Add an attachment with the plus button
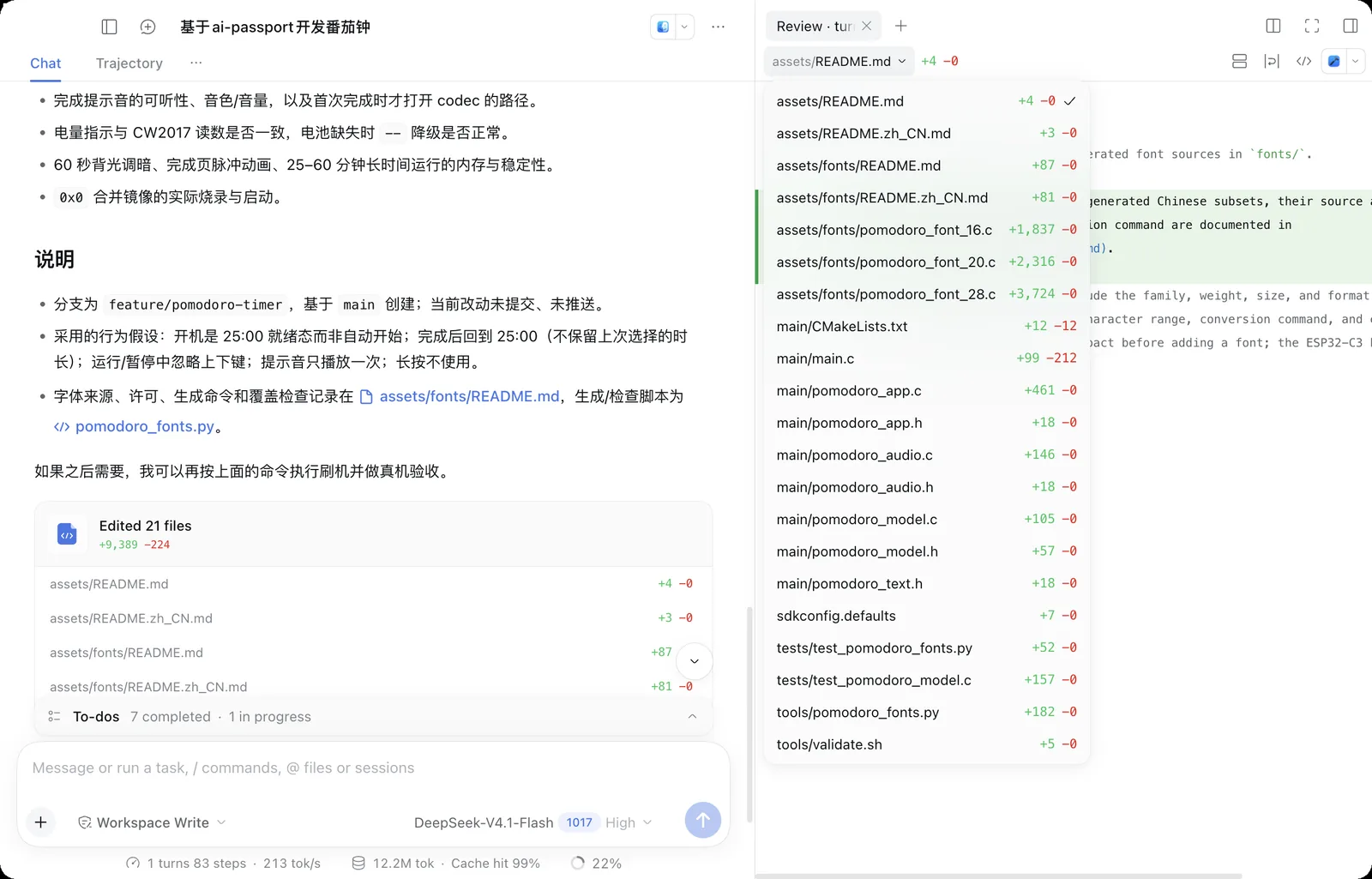Image resolution: width=1372 pixels, height=879 pixels. tap(40, 822)
